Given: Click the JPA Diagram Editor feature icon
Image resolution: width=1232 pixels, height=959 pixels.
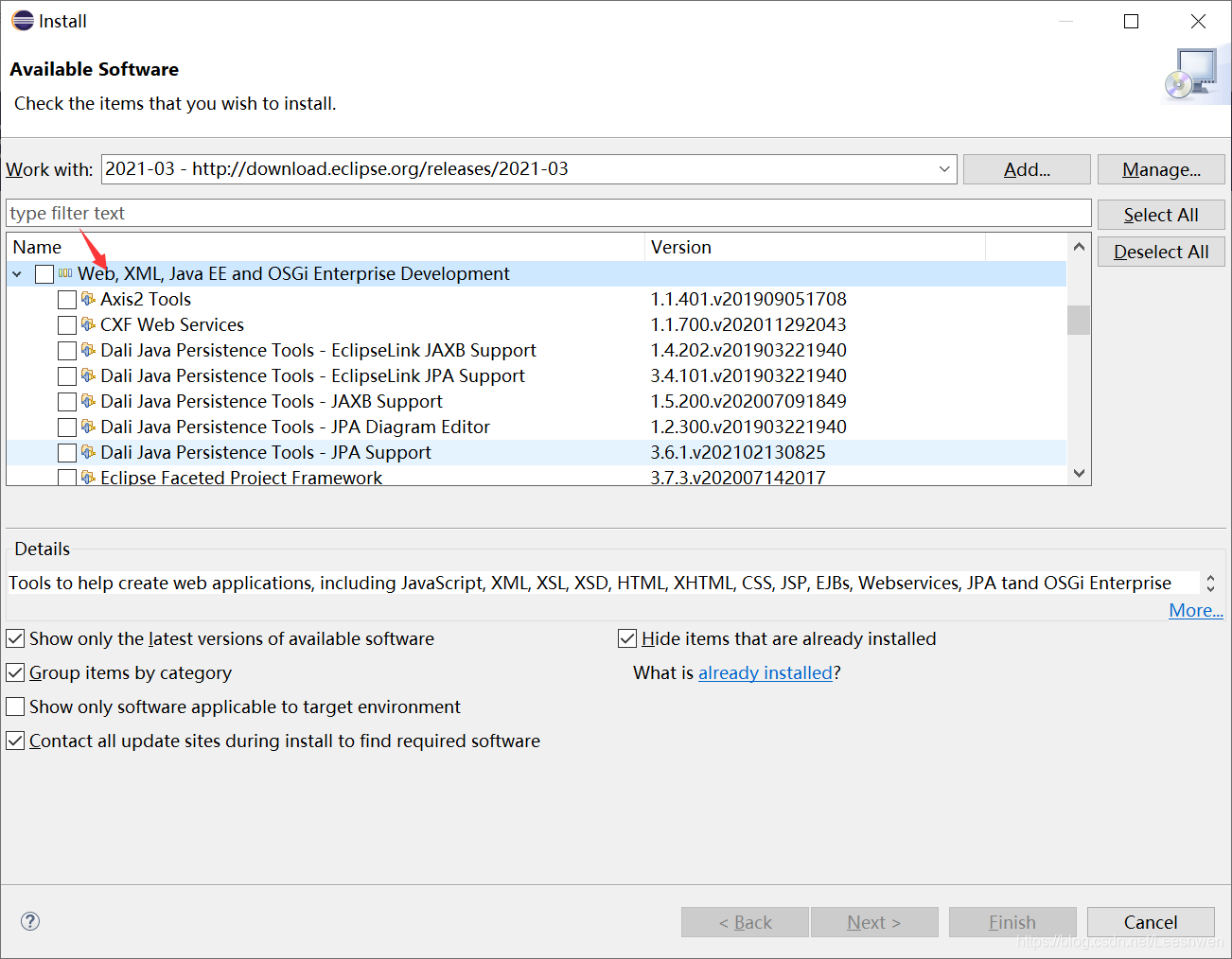Looking at the screenshot, I should [x=88, y=427].
